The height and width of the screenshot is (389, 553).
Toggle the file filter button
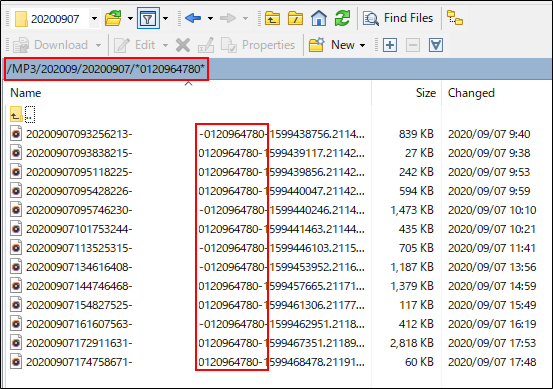tap(148, 18)
